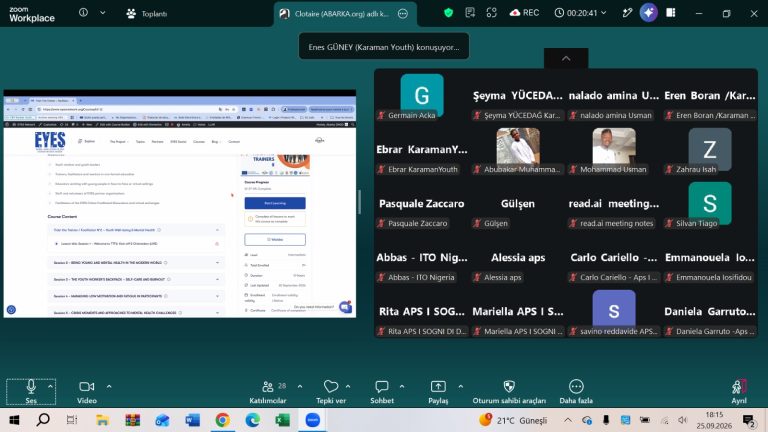Open the Katılımcılar participants panel

click(x=268, y=392)
